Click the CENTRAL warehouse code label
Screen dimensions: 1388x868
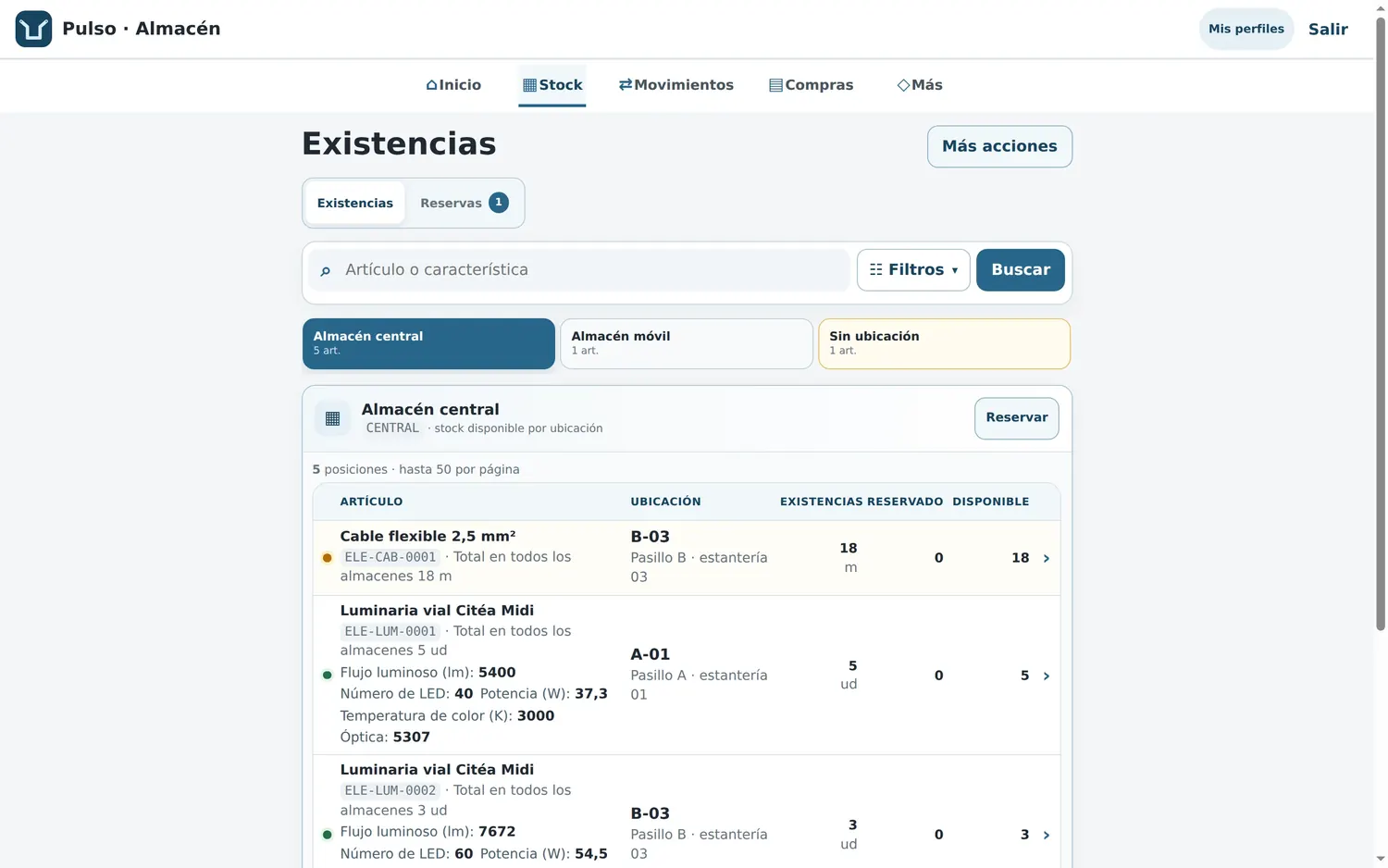coord(392,428)
